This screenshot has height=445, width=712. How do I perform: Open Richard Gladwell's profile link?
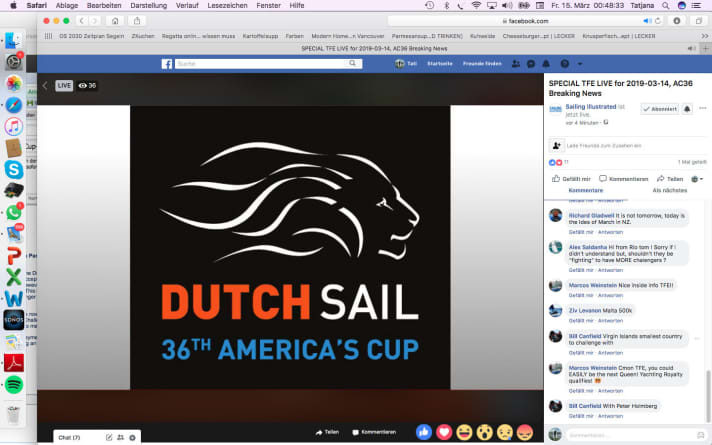click(x=591, y=215)
